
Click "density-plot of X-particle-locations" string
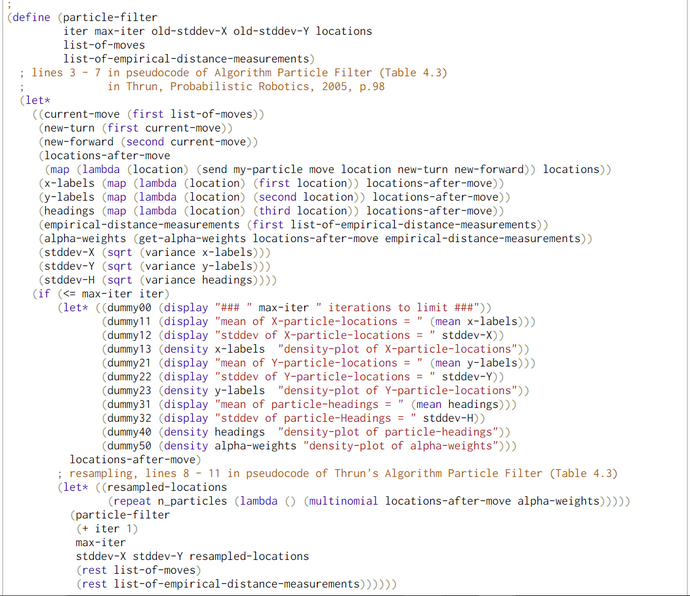pos(397,349)
